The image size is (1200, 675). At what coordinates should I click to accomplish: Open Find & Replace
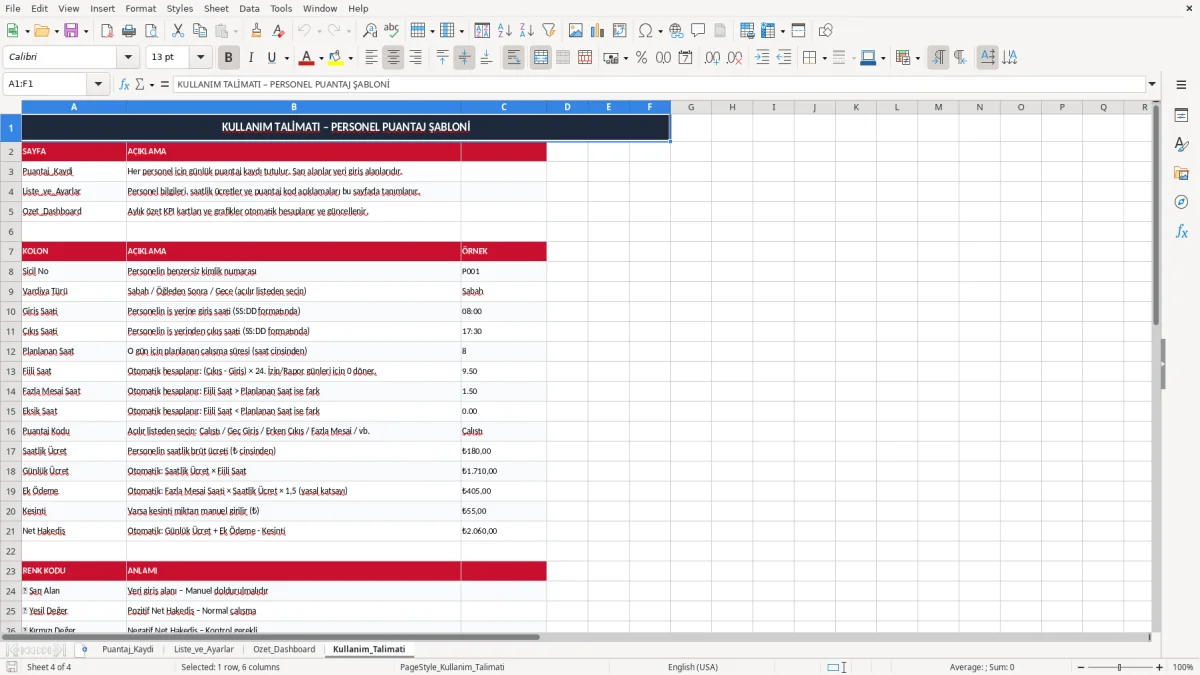point(370,31)
